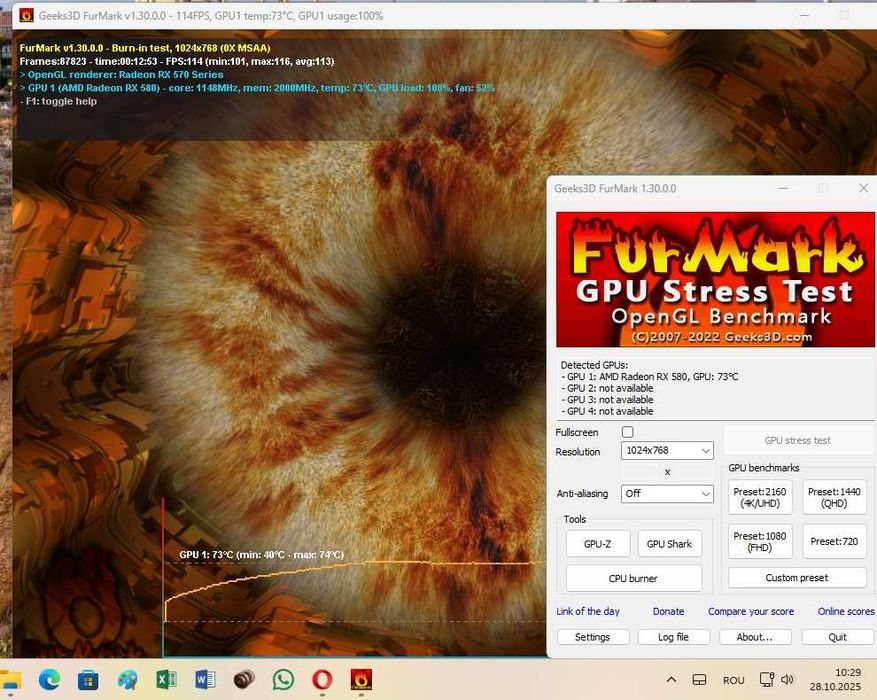Screen dimensions: 877x700
Task: Launch the GPU Shark tool
Action: point(669,543)
